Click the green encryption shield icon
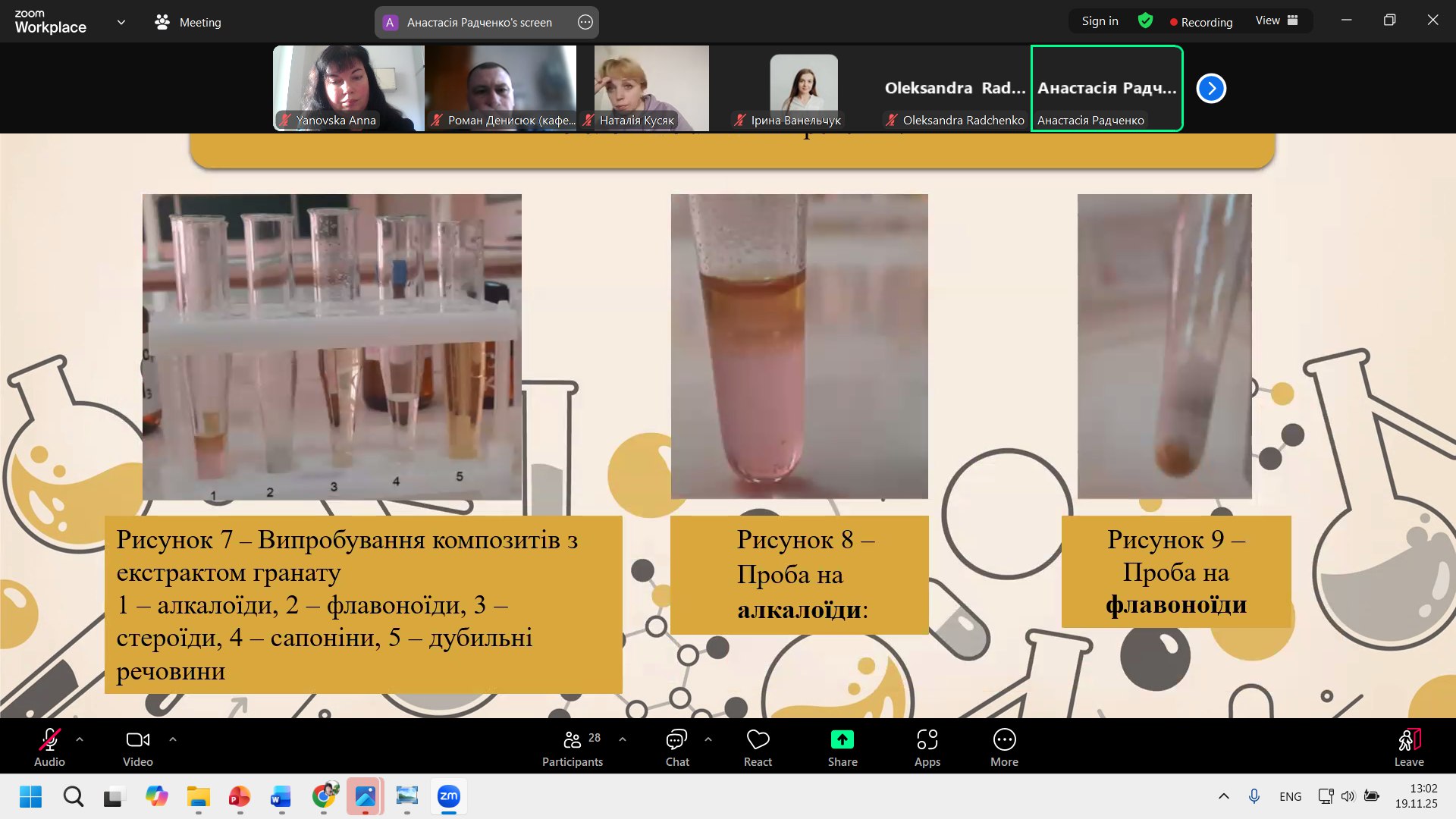 tap(1145, 21)
